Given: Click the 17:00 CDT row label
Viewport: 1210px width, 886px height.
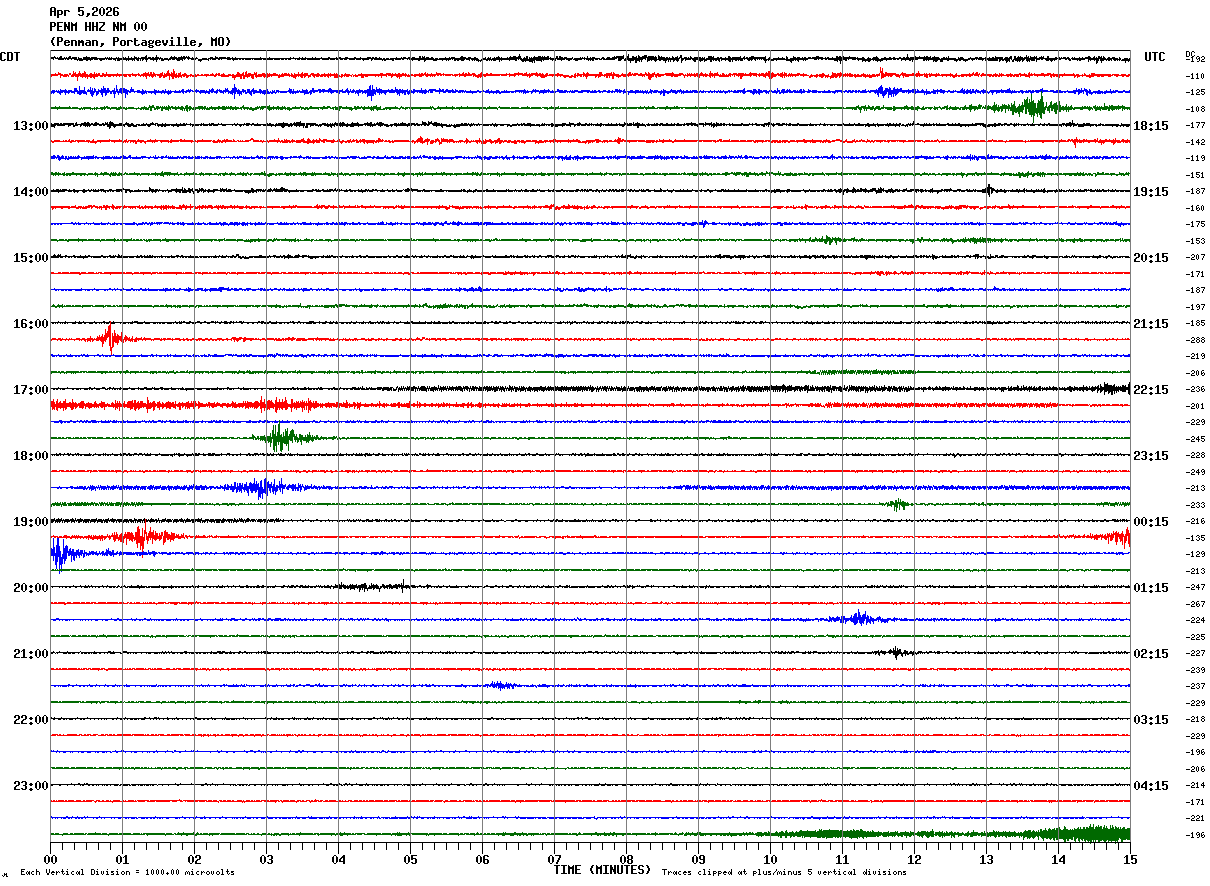Looking at the screenshot, I should [30, 390].
